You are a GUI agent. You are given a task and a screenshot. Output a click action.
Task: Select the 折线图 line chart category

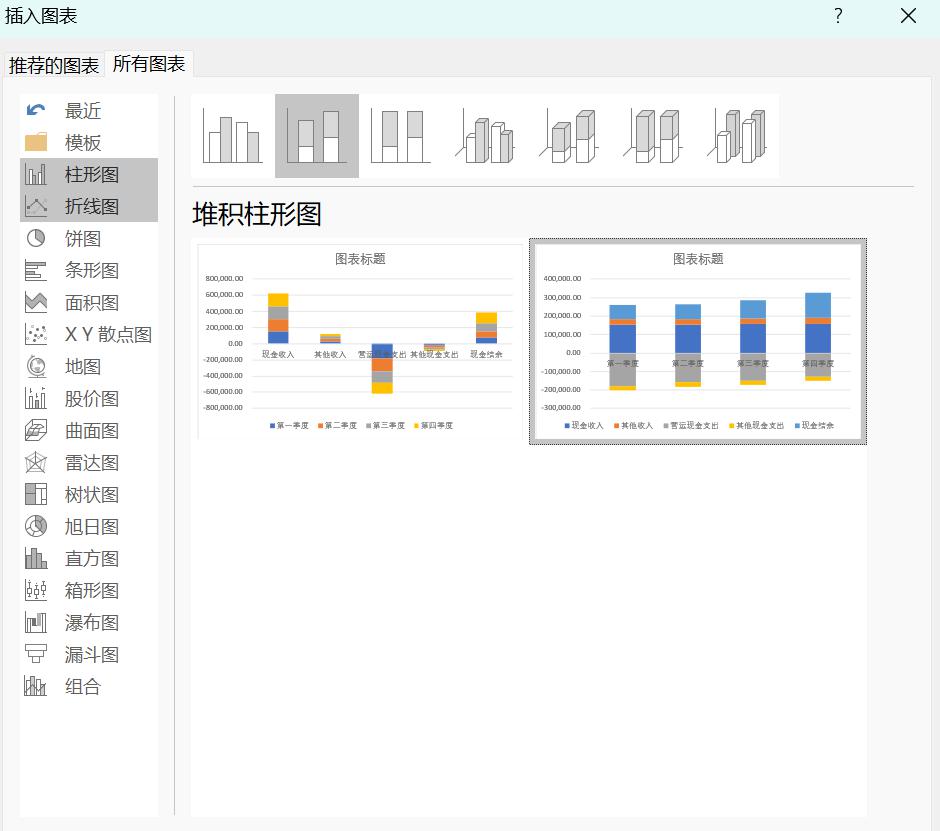89,206
